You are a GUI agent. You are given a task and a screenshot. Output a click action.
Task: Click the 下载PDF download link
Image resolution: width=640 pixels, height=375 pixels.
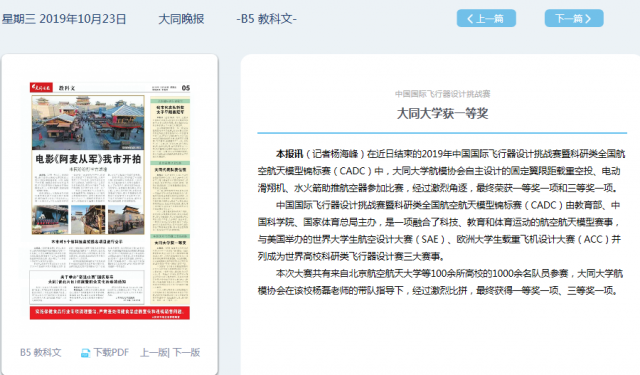[x=111, y=352]
